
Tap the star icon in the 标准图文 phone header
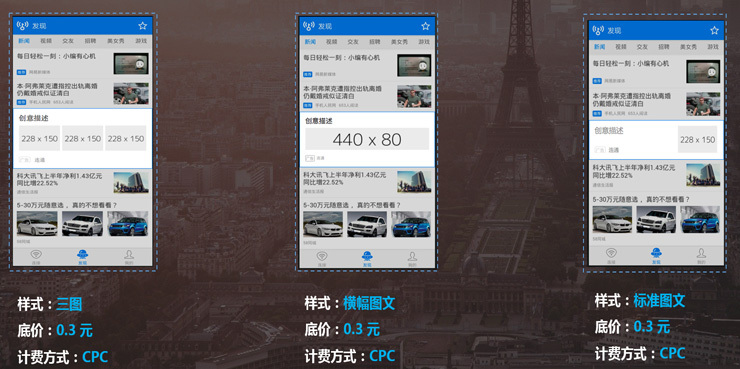click(x=714, y=30)
